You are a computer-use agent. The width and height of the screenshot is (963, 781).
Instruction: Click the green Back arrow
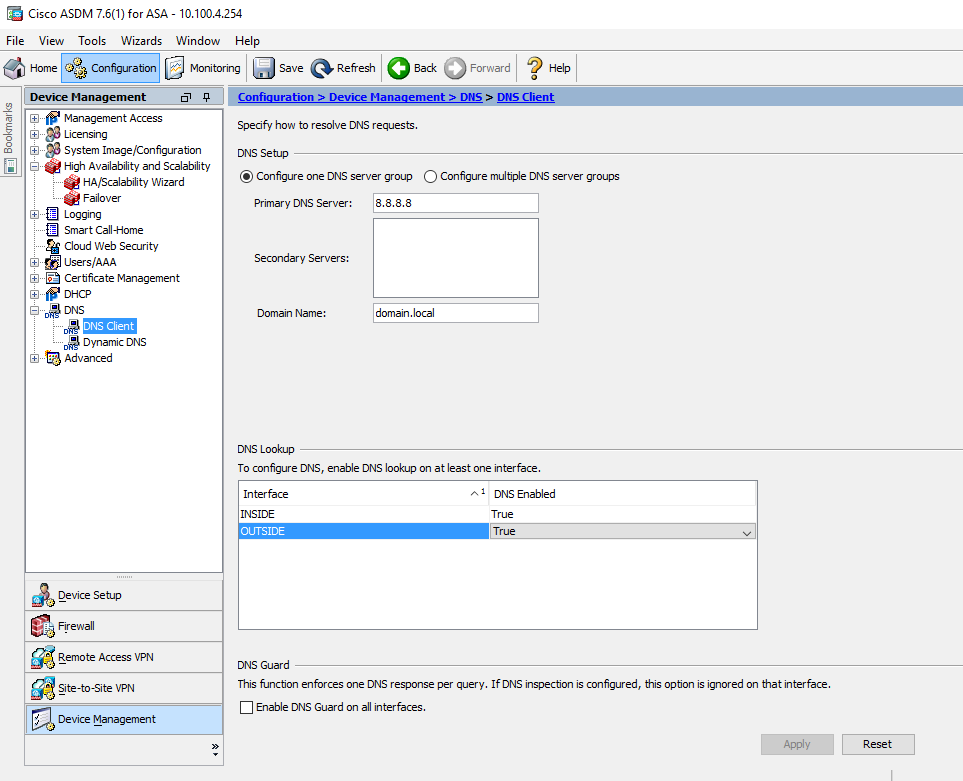point(399,68)
